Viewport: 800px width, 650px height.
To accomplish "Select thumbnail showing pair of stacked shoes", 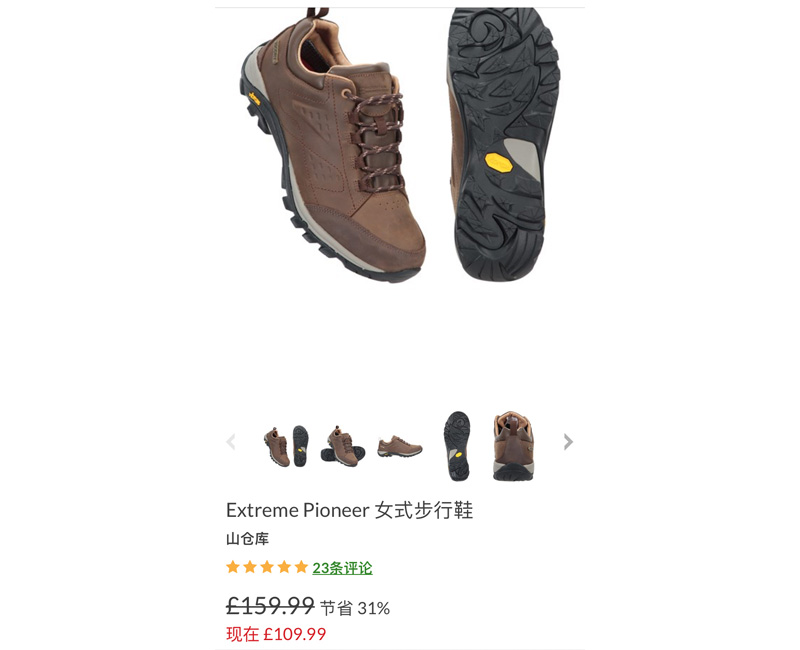I will (x=343, y=446).
